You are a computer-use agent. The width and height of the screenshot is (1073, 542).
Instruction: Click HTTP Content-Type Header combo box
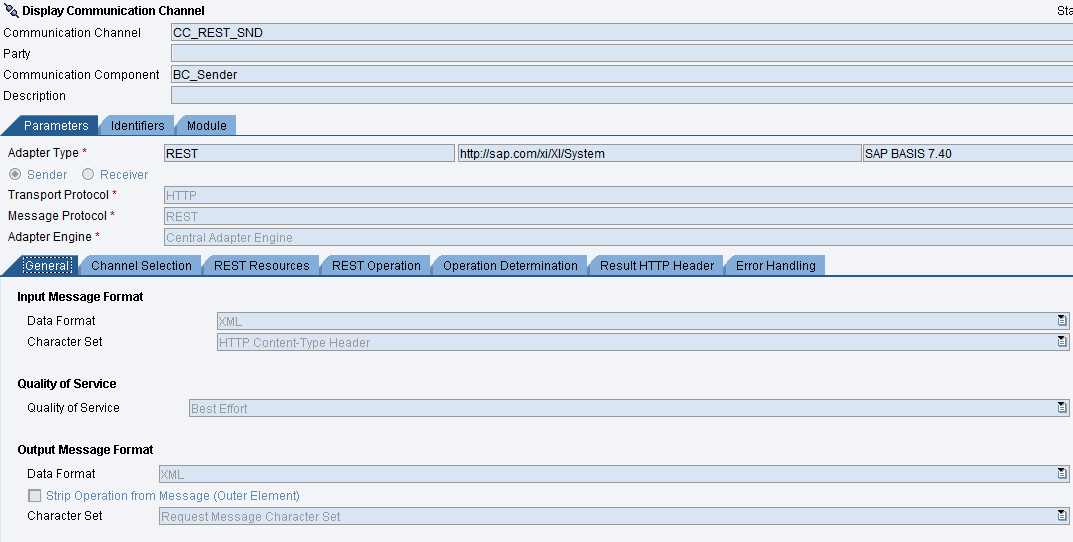click(643, 342)
